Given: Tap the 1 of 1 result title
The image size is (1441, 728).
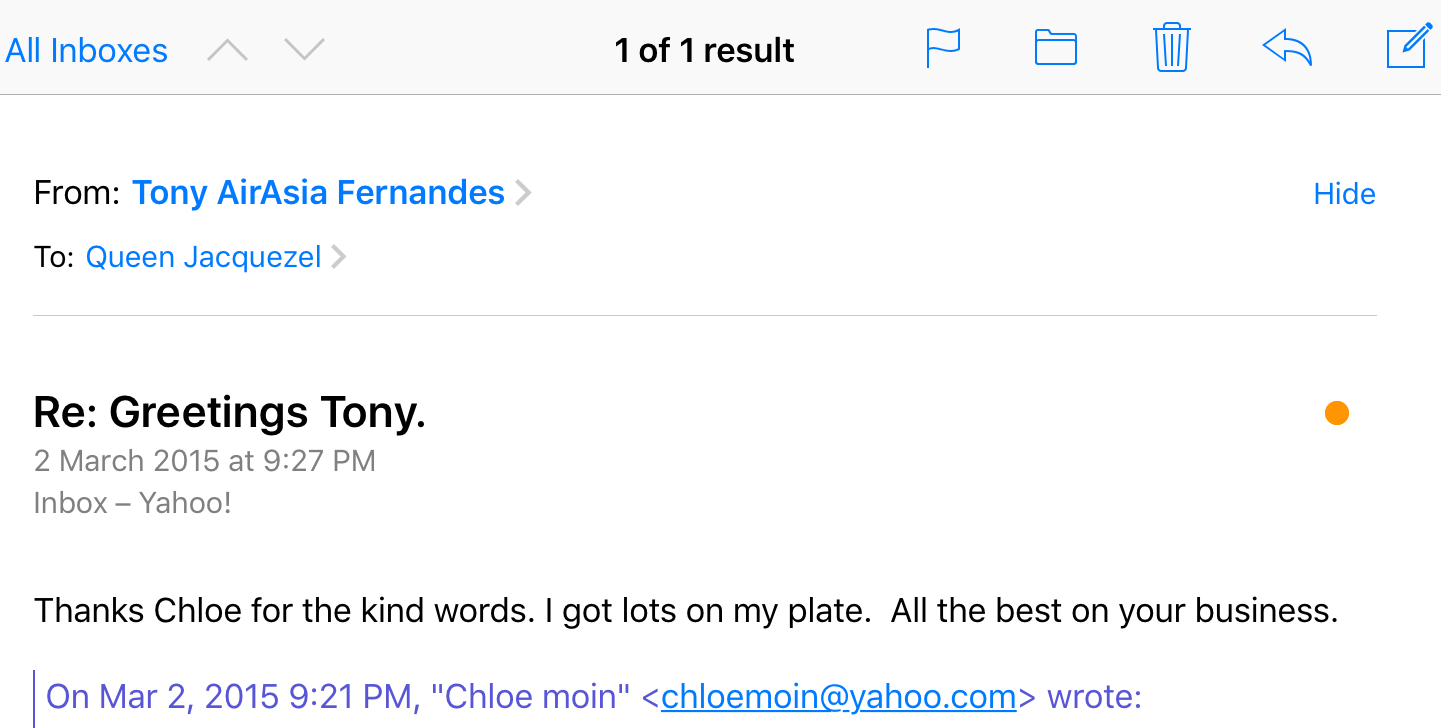Looking at the screenshot, I should click(x=704, y=51).
